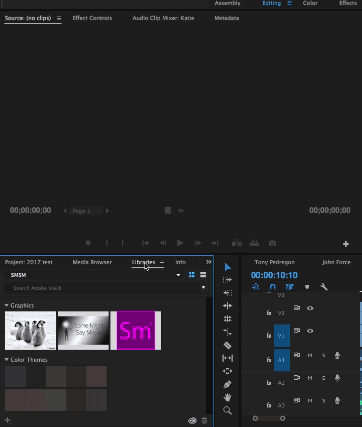Mute audio track A2
This screenshot has height=427, width=362.
tap(310, 378)
